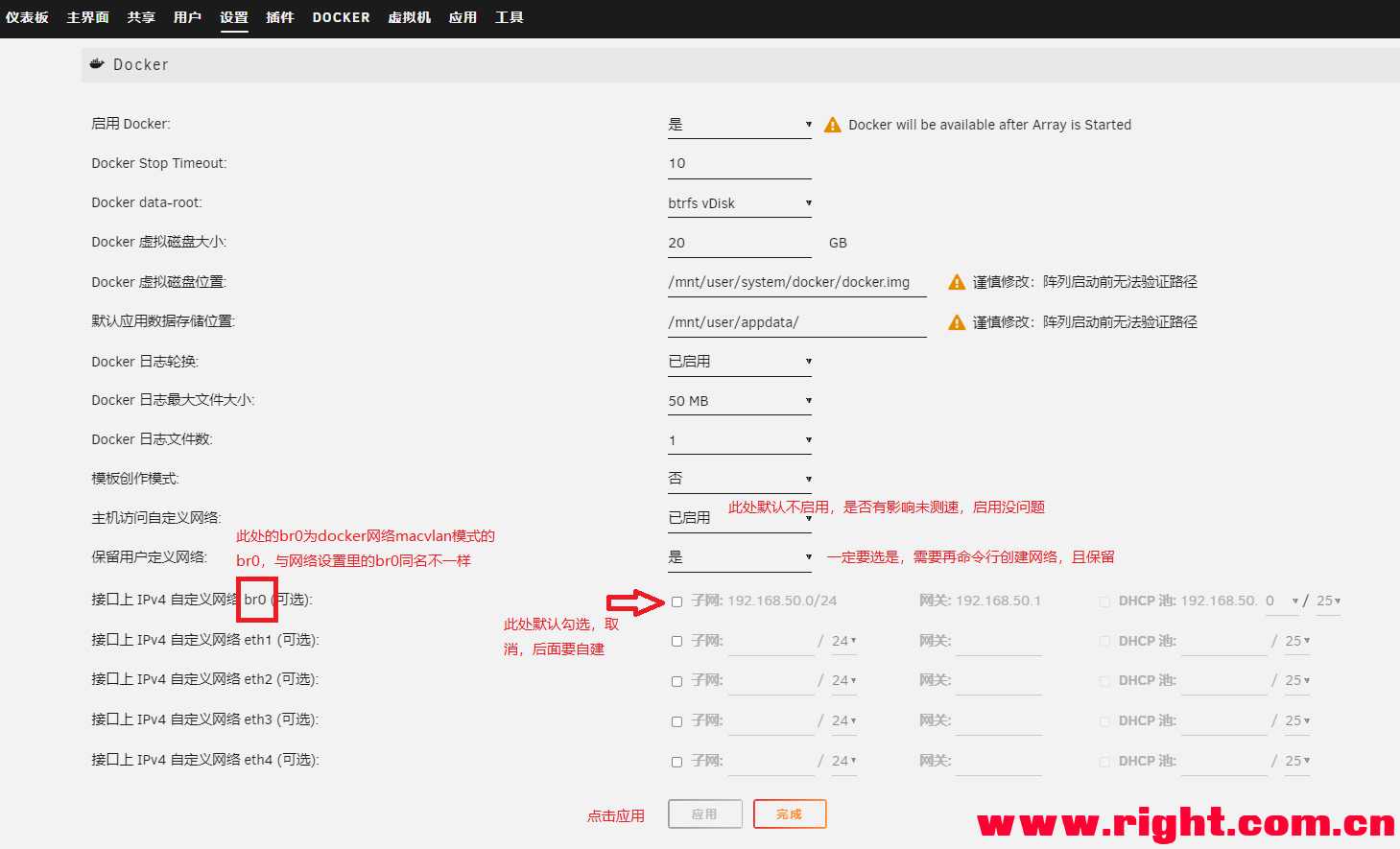The width and height of the screenshot is (1400, 849).
Task: Click the 默认应用数据存储位置 path field
Action: point(797,322)
